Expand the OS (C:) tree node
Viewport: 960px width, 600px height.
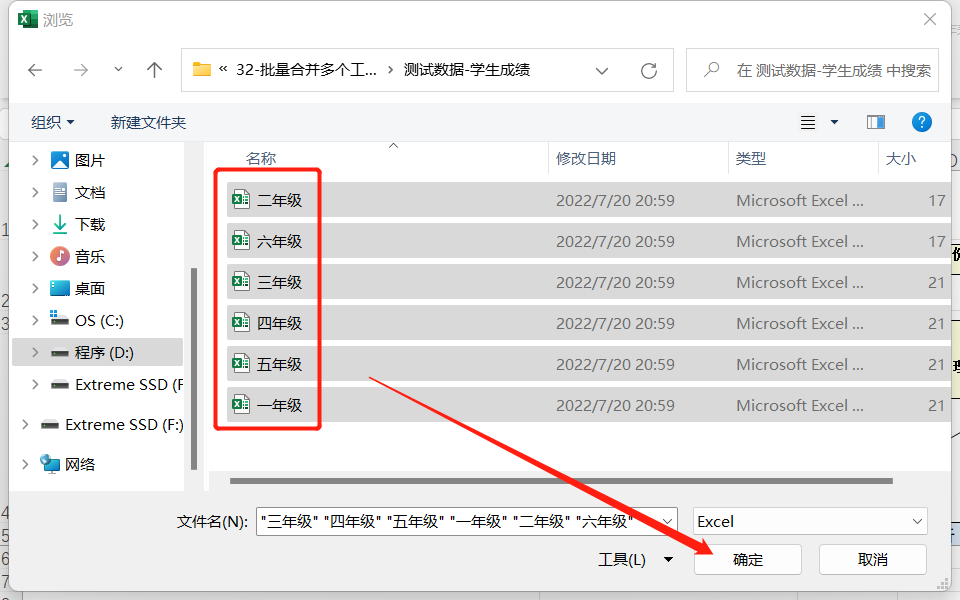(x=35, y=320)
